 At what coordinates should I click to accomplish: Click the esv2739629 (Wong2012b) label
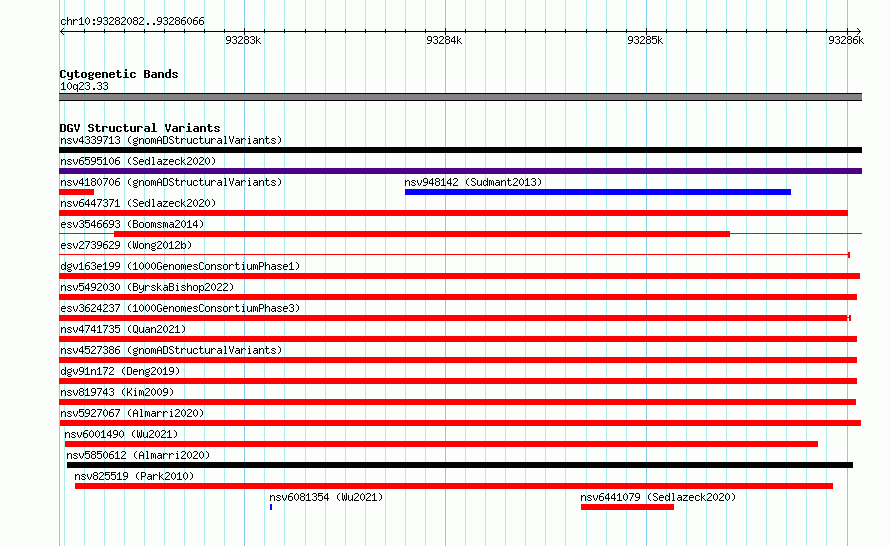(x=126, y=245)
